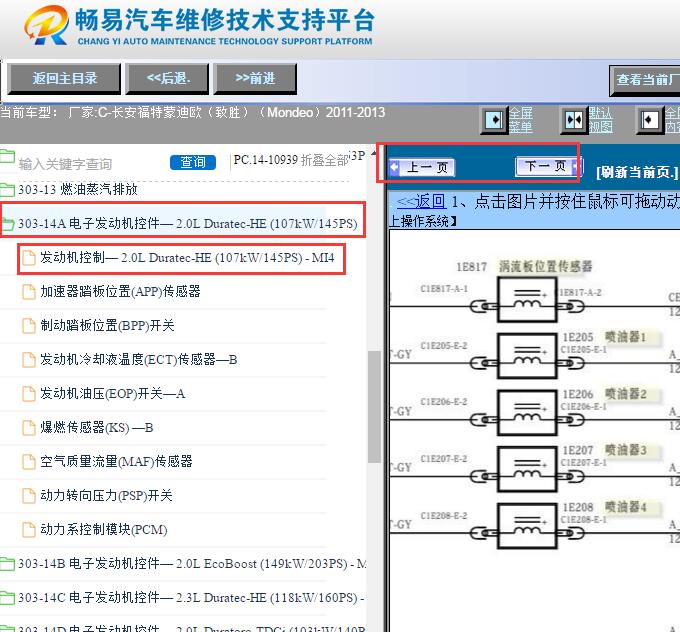Open 制动踏板位置(BPP)开关 document

pyautogui.click(x=107, y=325)
